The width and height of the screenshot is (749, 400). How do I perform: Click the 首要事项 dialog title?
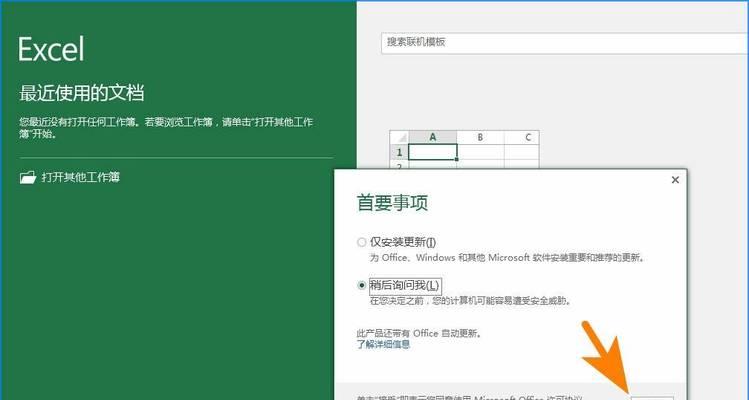tap(392, 203)
